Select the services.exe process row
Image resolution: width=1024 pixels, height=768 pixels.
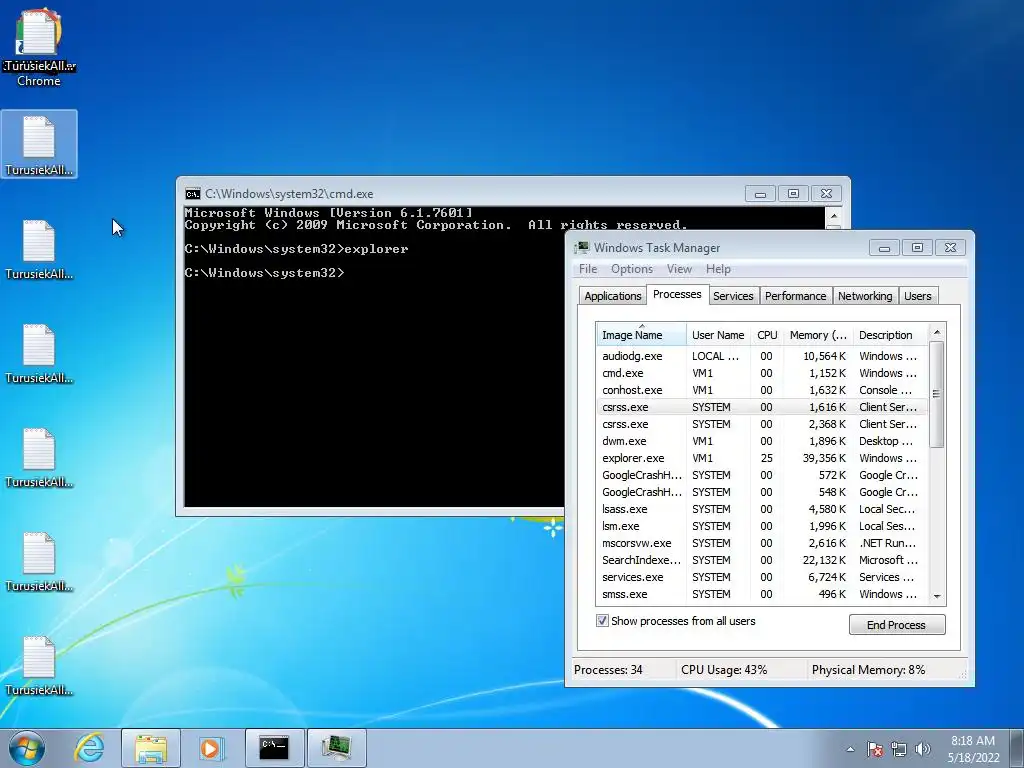761,577
